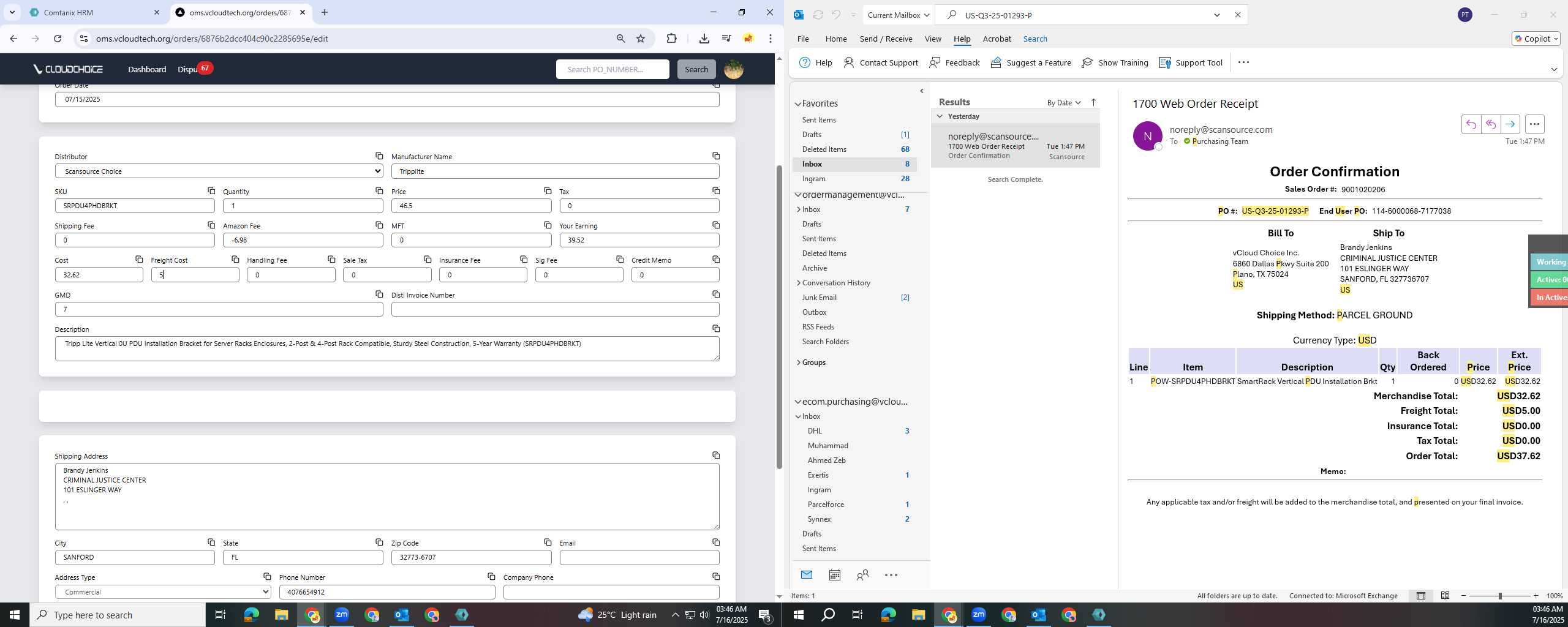
Task: Select 1700 Web Order Receipt email
Action: [x=1015, y=146]
